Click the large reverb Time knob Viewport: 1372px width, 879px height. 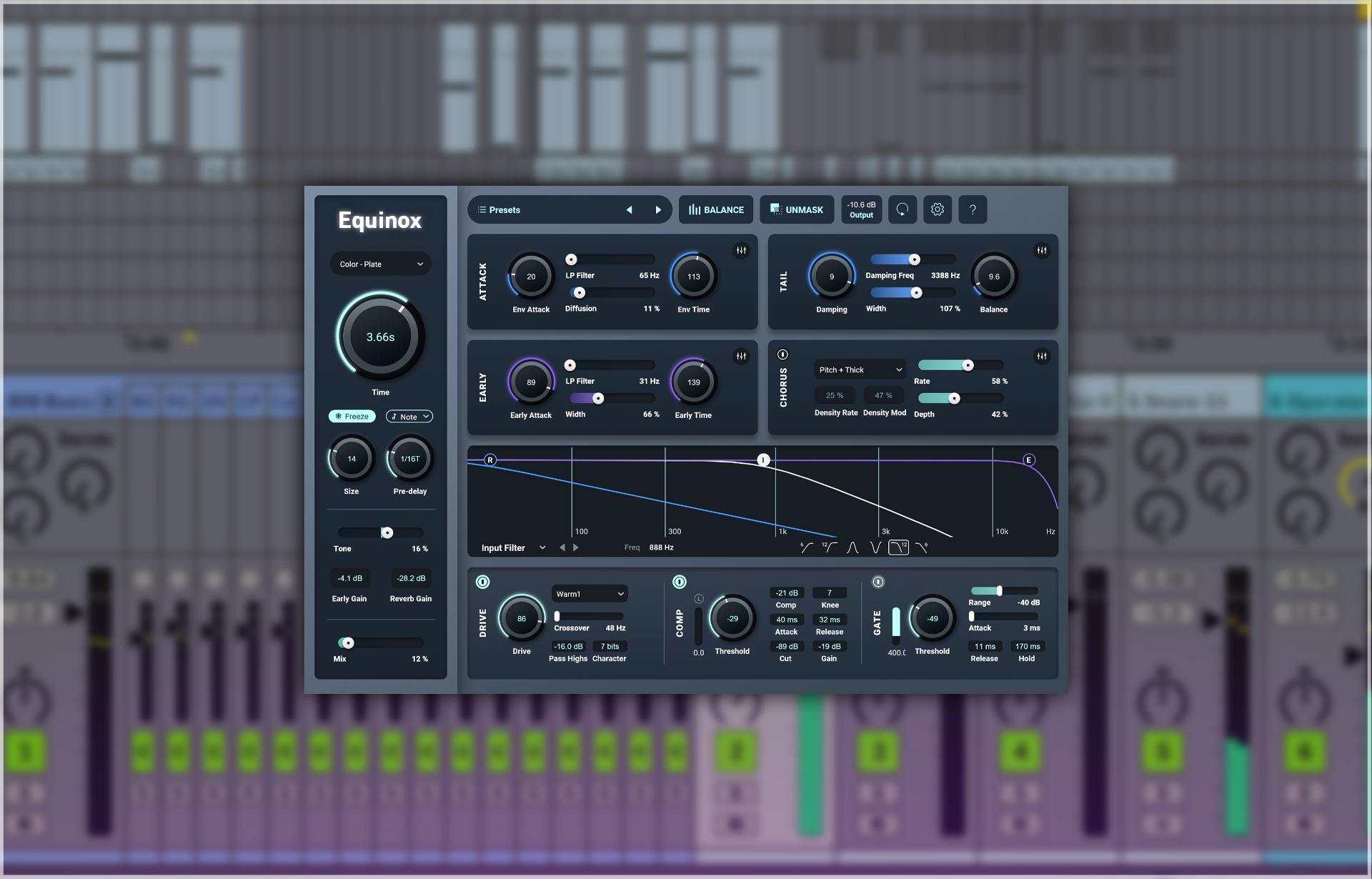(380, 337)
